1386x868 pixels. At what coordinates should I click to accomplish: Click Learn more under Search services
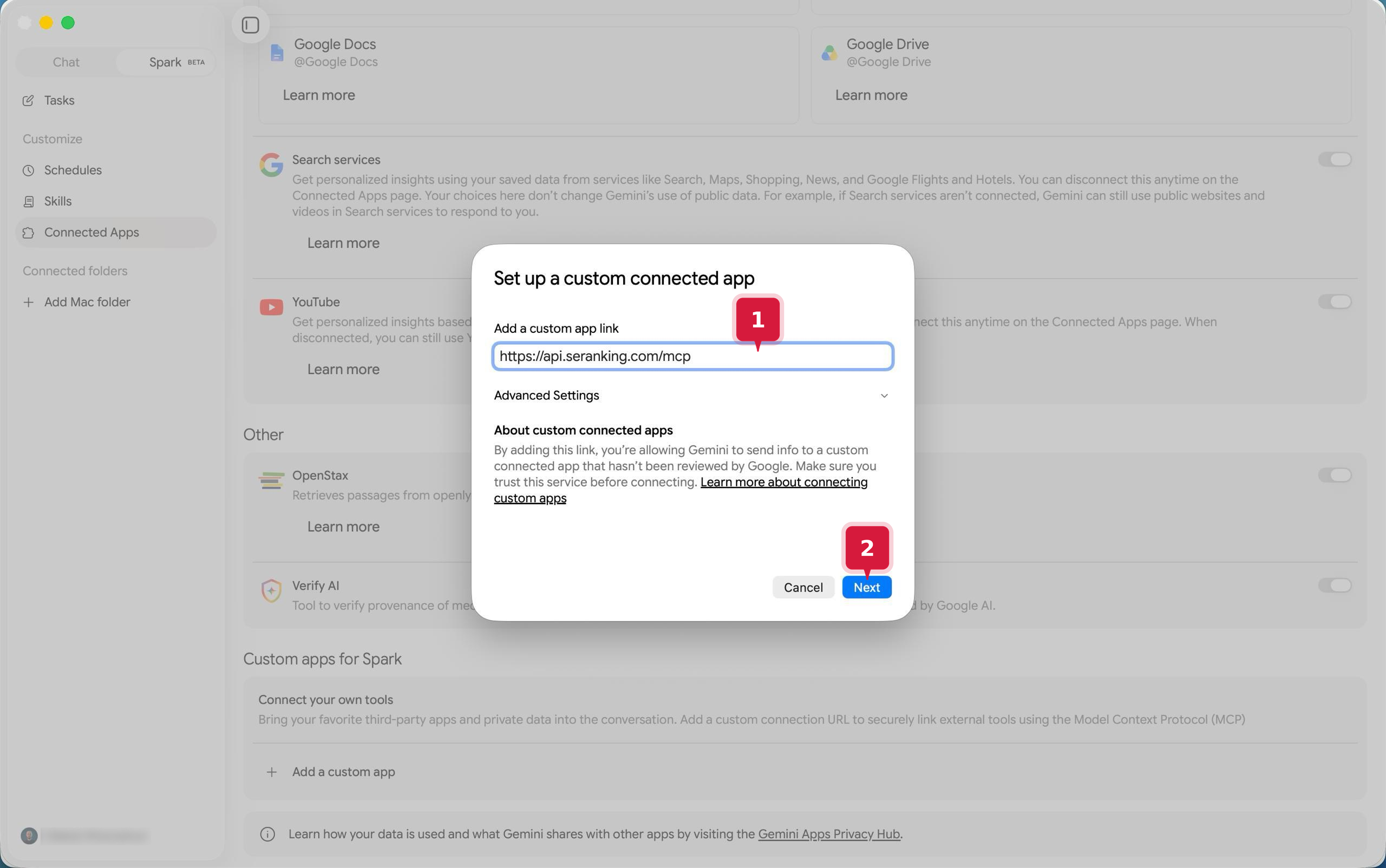(x=343, y=244)
